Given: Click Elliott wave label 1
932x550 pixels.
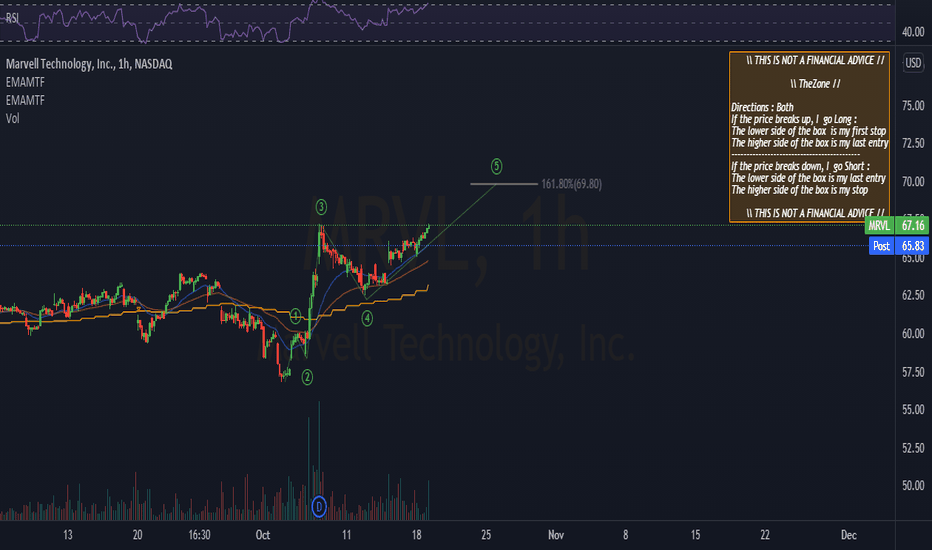Looking at the screenshot, I should click(295, 316).
